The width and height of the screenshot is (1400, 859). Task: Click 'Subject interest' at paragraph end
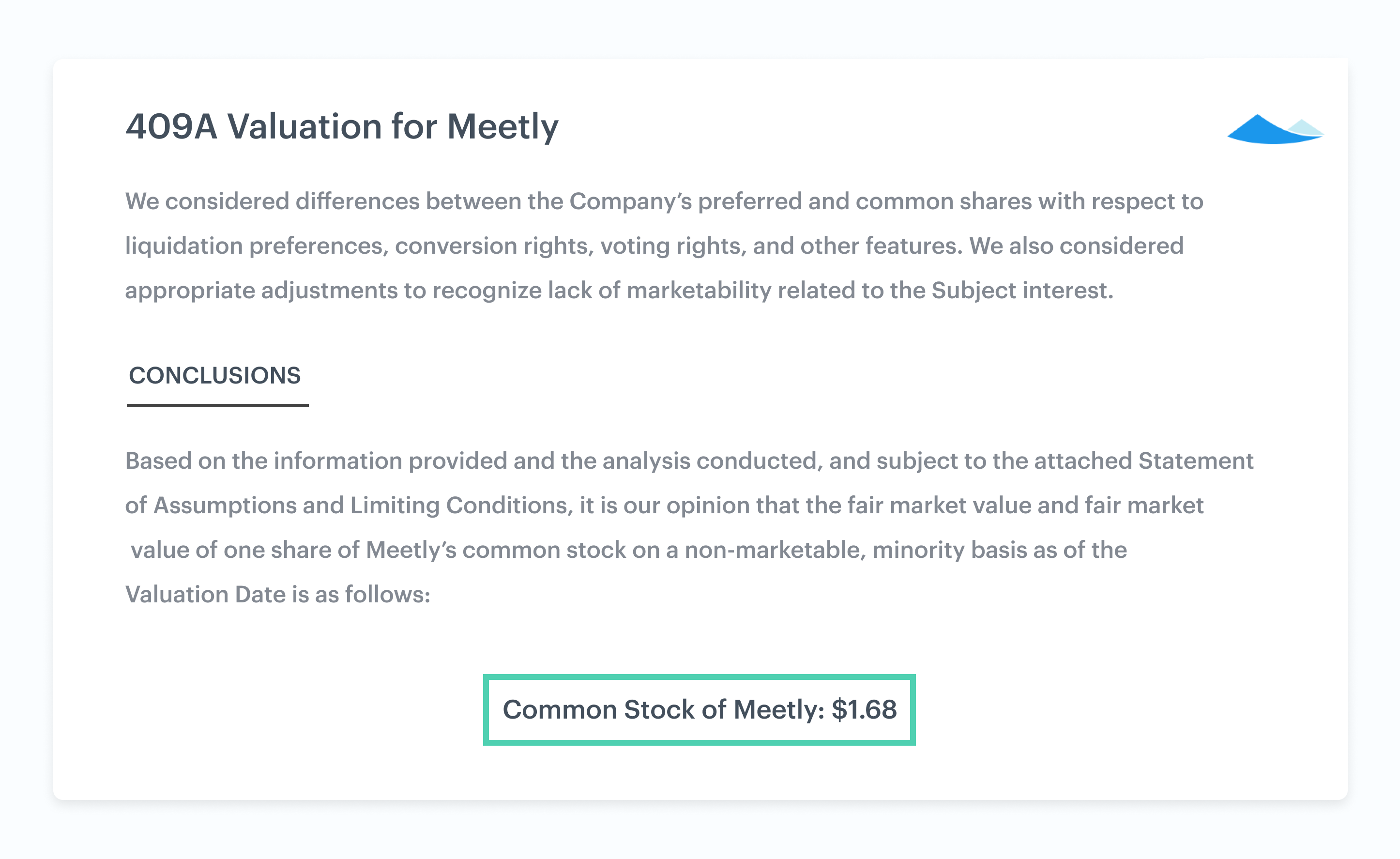(x=1022, y=291)
